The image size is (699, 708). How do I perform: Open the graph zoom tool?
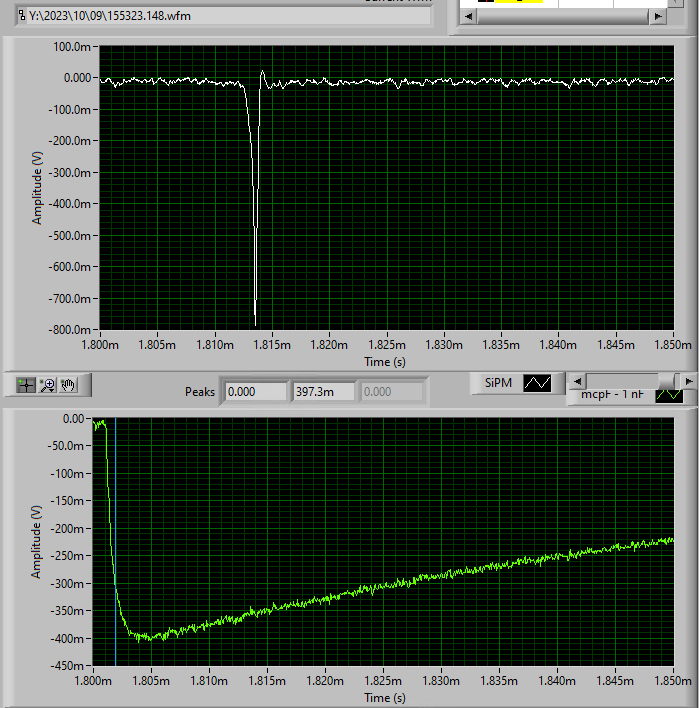pyautogui.click(x=47, y=385)
